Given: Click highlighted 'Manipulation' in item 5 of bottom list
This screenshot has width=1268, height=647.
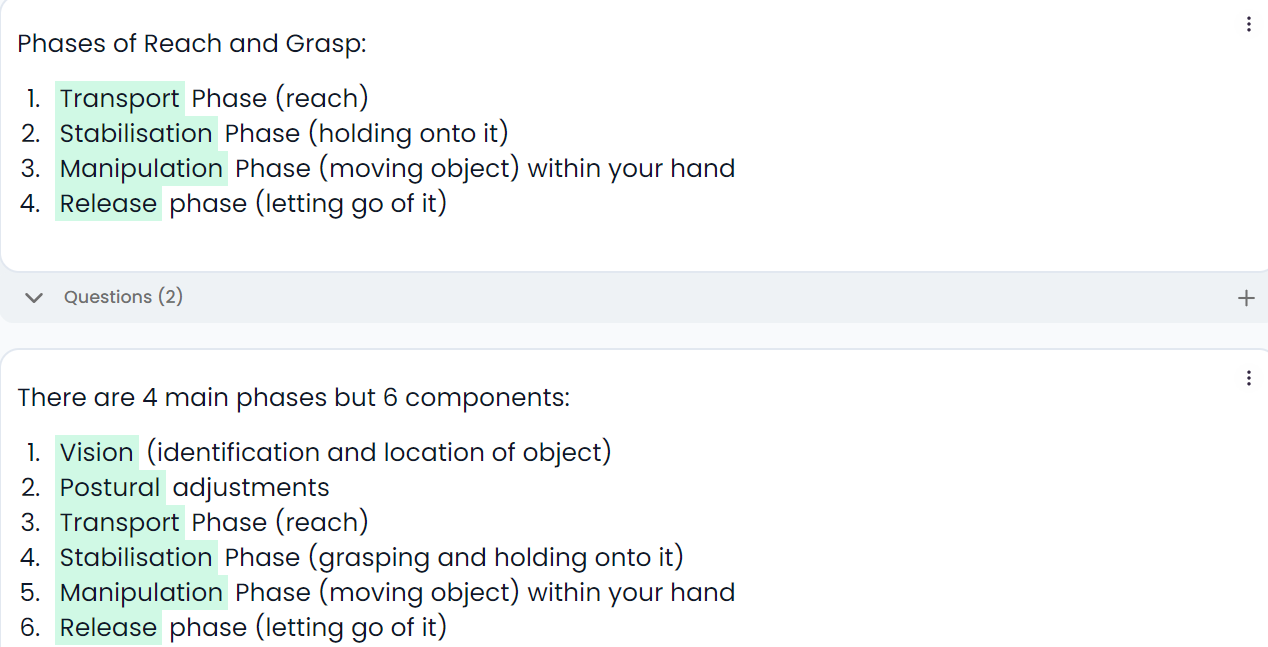Looking at the screenshot, I should [x=141, y=593].
